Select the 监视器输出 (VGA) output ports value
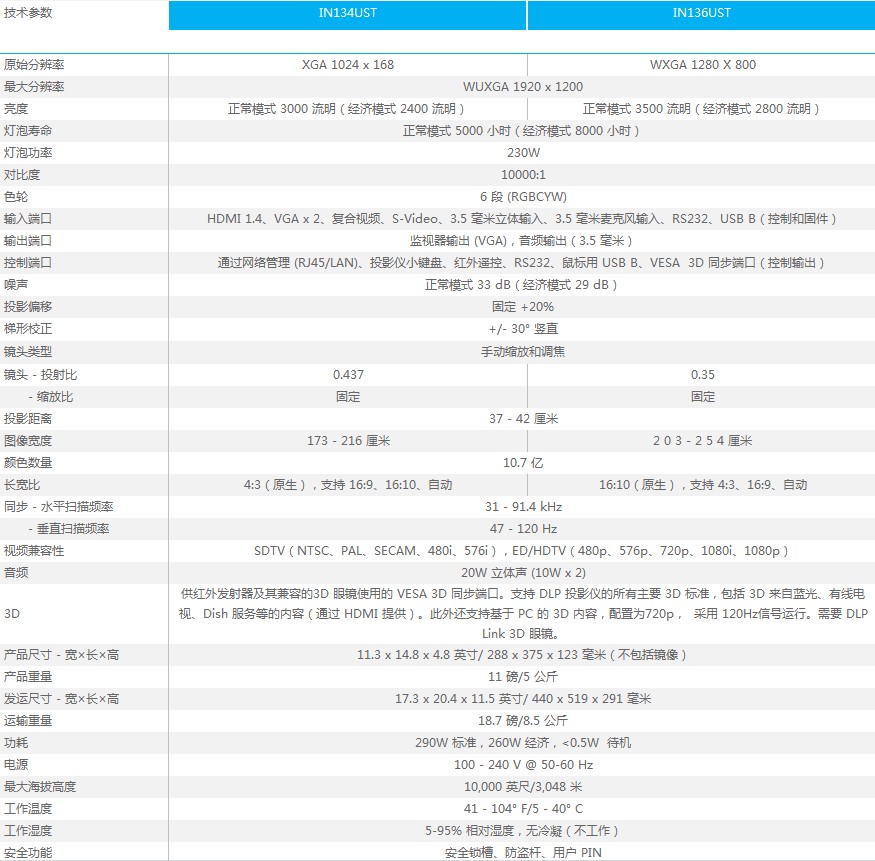Screen dimensions: 875x861 tap(521, 241)
